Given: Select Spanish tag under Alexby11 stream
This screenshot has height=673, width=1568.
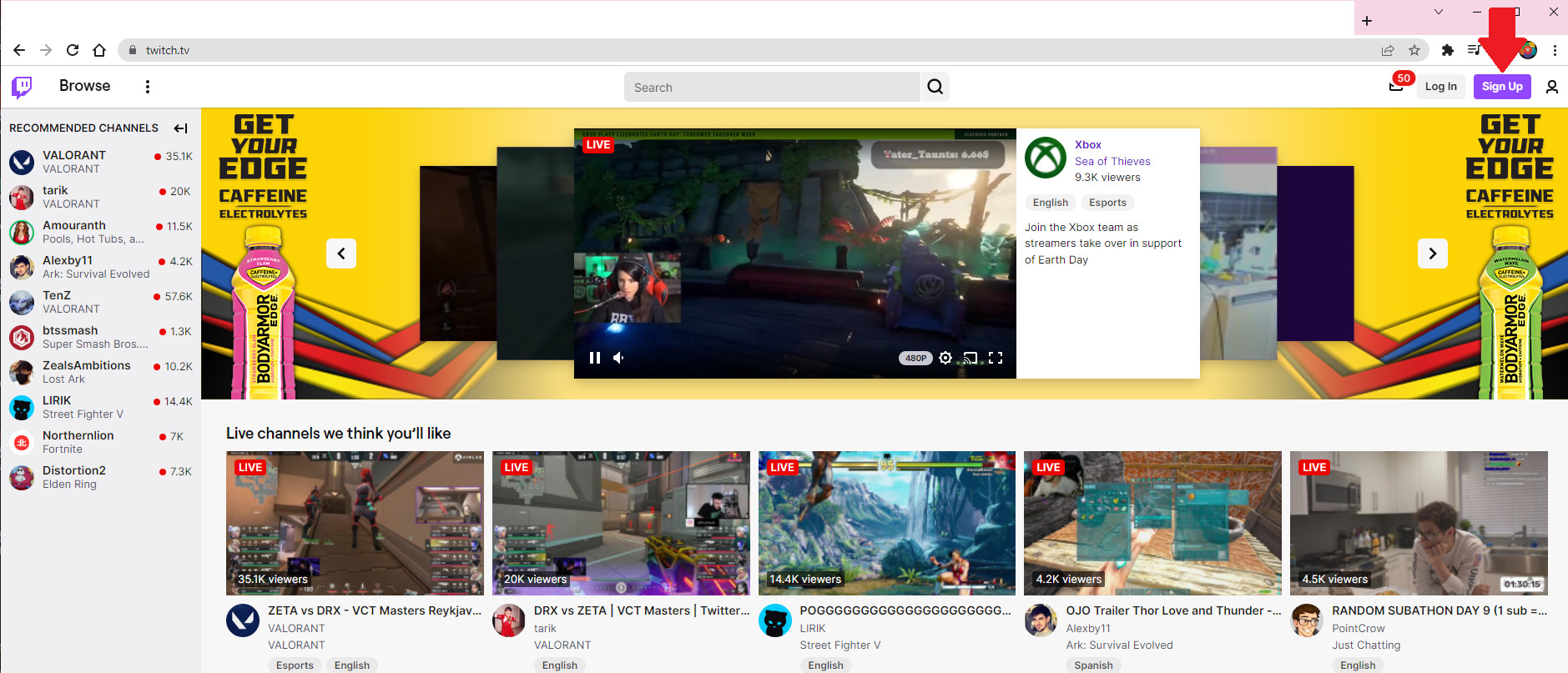Looking at the screenshot, I should [1093, 665].
